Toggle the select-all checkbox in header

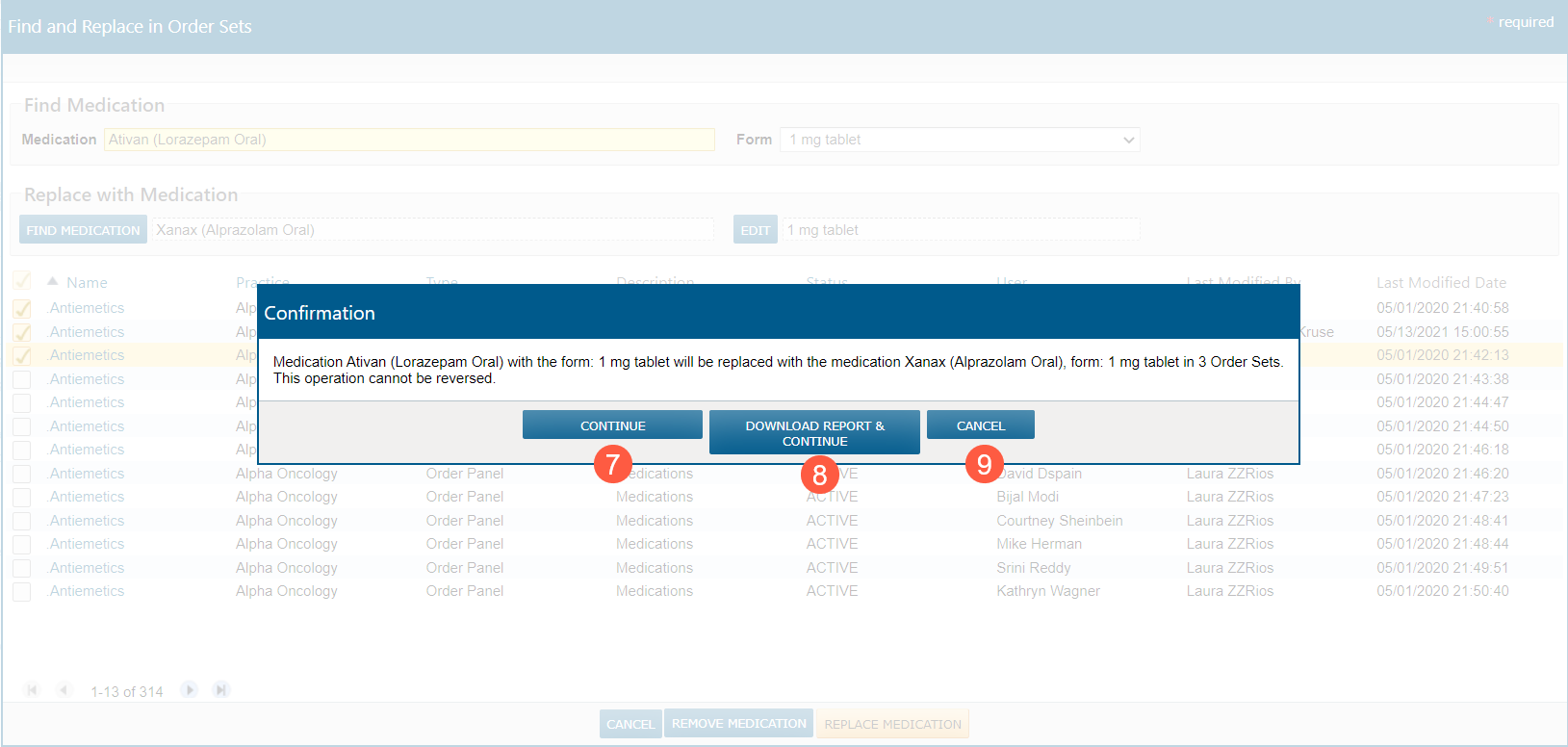(x=22, y=282)
